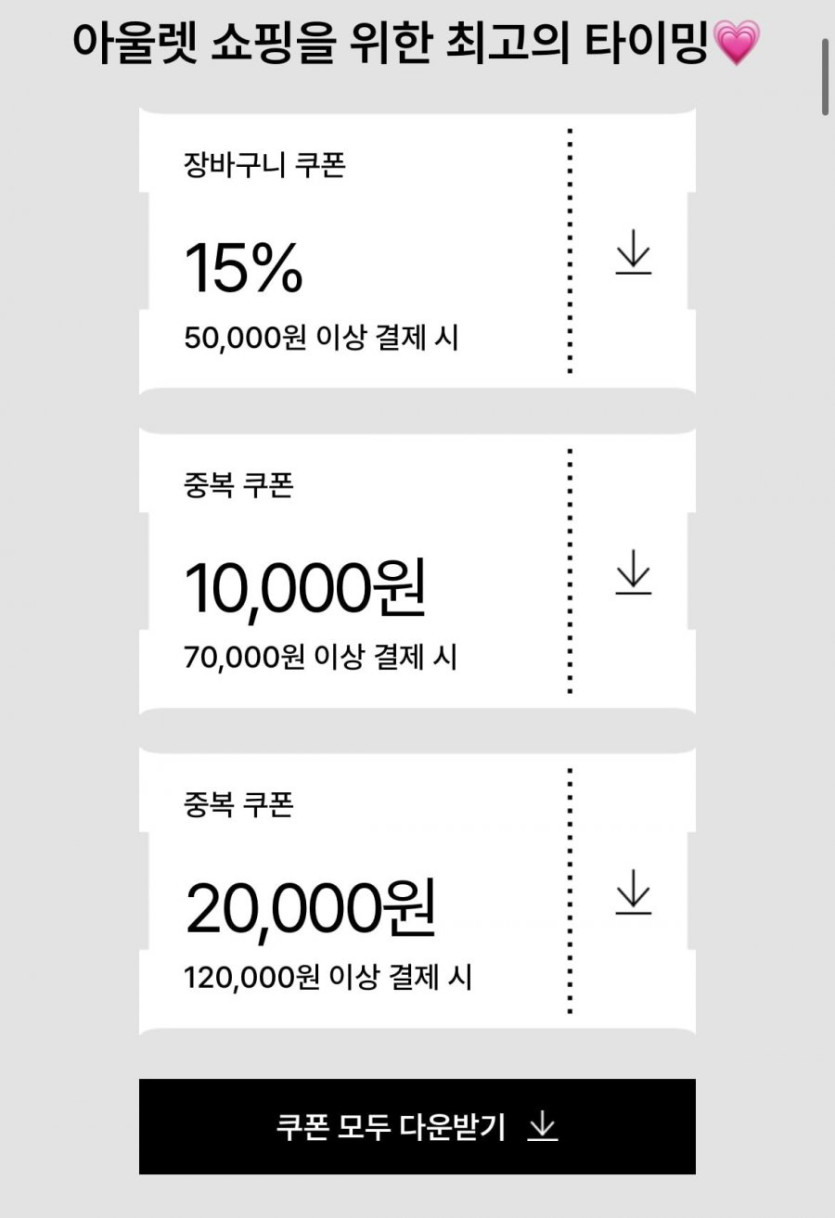The height and width of the screenshot is (1218, 835).
Task: Click 중복 쿠폰 label above 10,000원
Action: tap(239, 486)
